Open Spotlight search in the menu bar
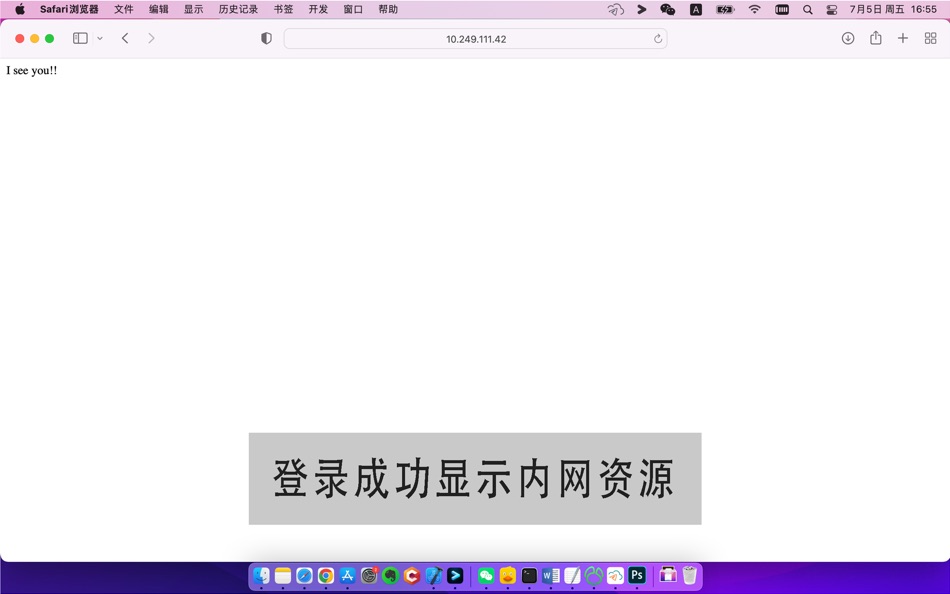This screenshot has height=594, width=950. click(x=807, y=9)
